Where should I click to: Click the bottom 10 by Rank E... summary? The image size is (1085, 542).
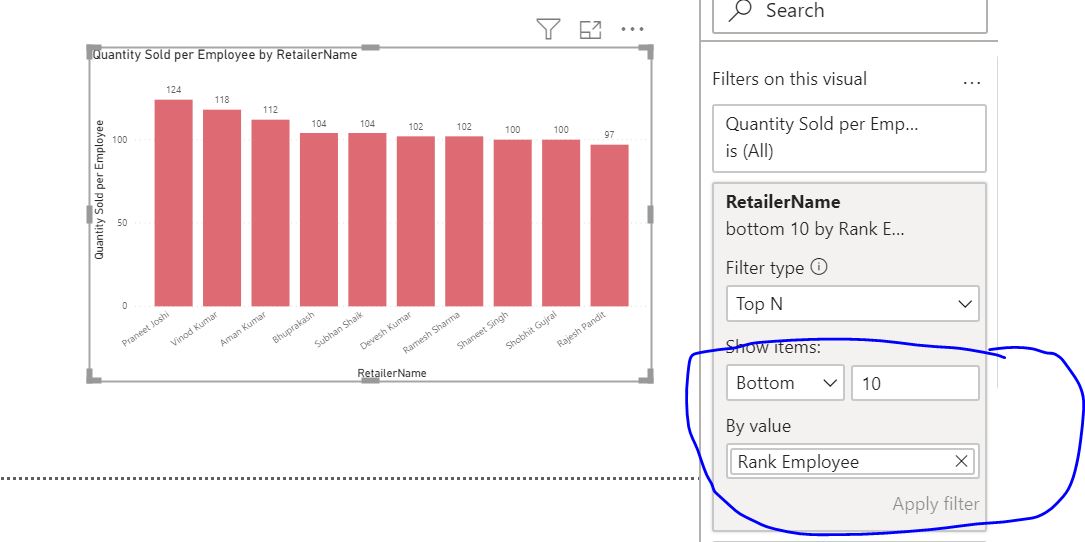(814, 229)
